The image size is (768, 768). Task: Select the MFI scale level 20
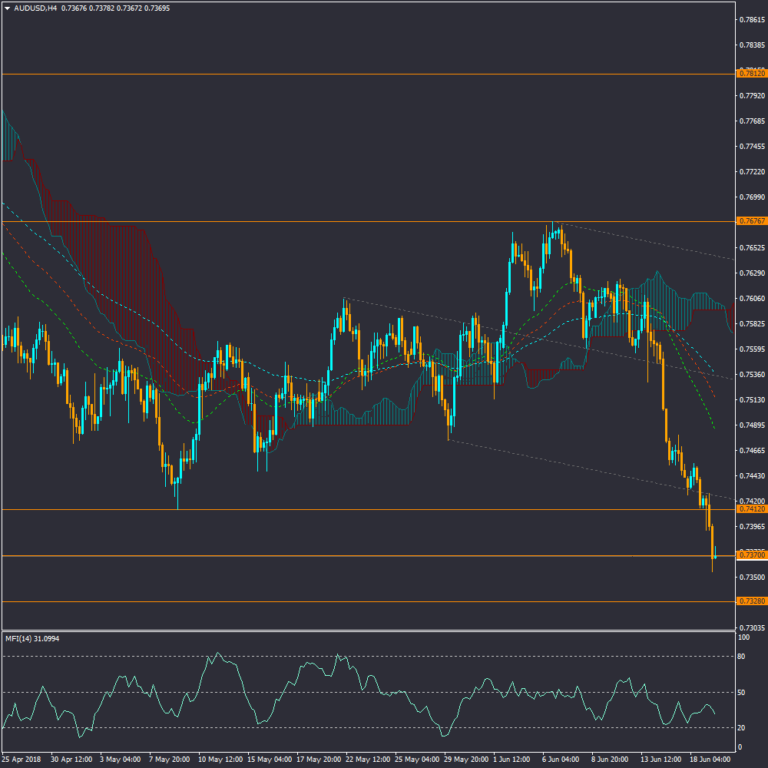(x=742, y=728)
